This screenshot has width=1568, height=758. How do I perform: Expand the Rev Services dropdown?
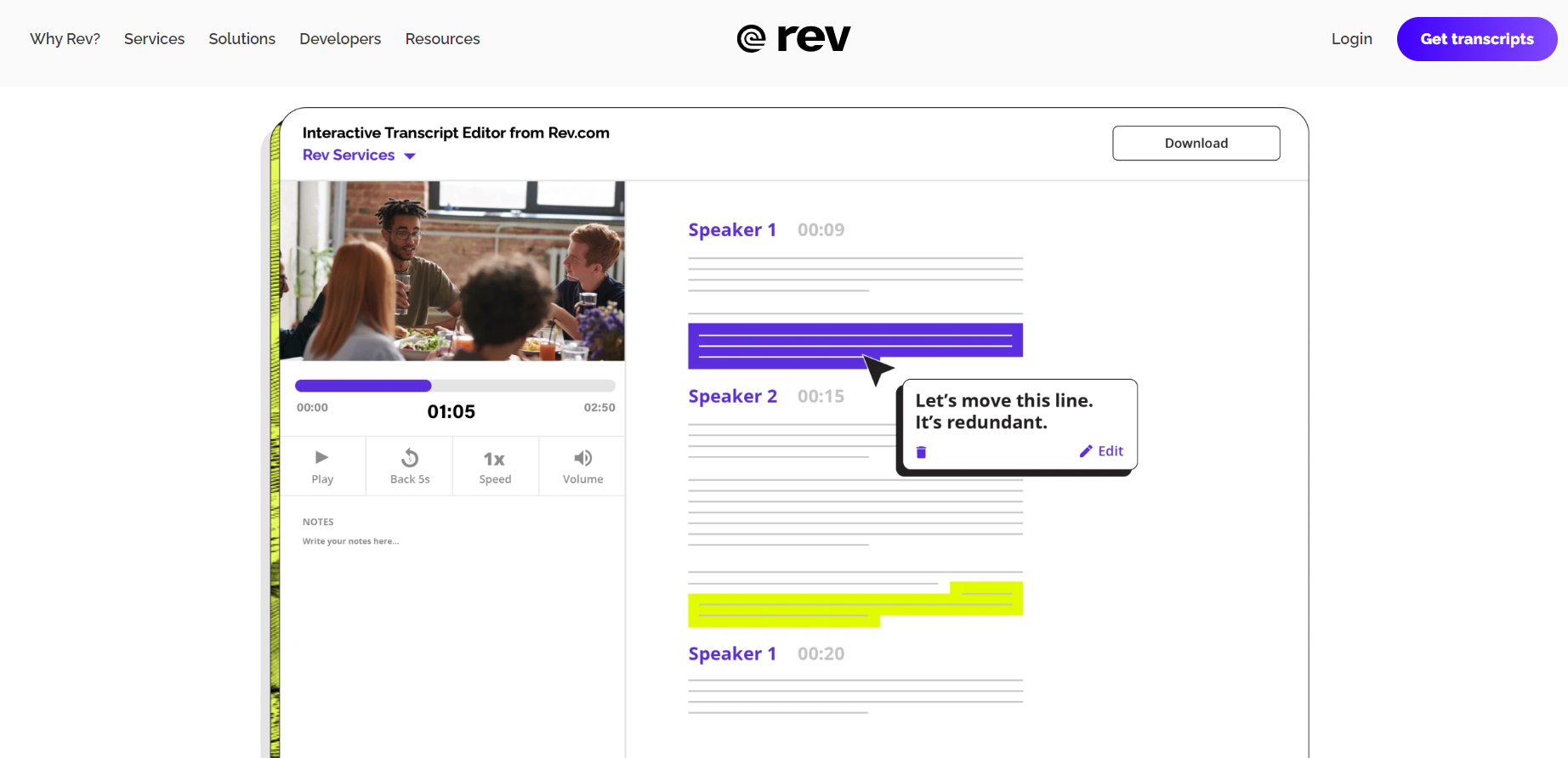[x=359, y=156]
